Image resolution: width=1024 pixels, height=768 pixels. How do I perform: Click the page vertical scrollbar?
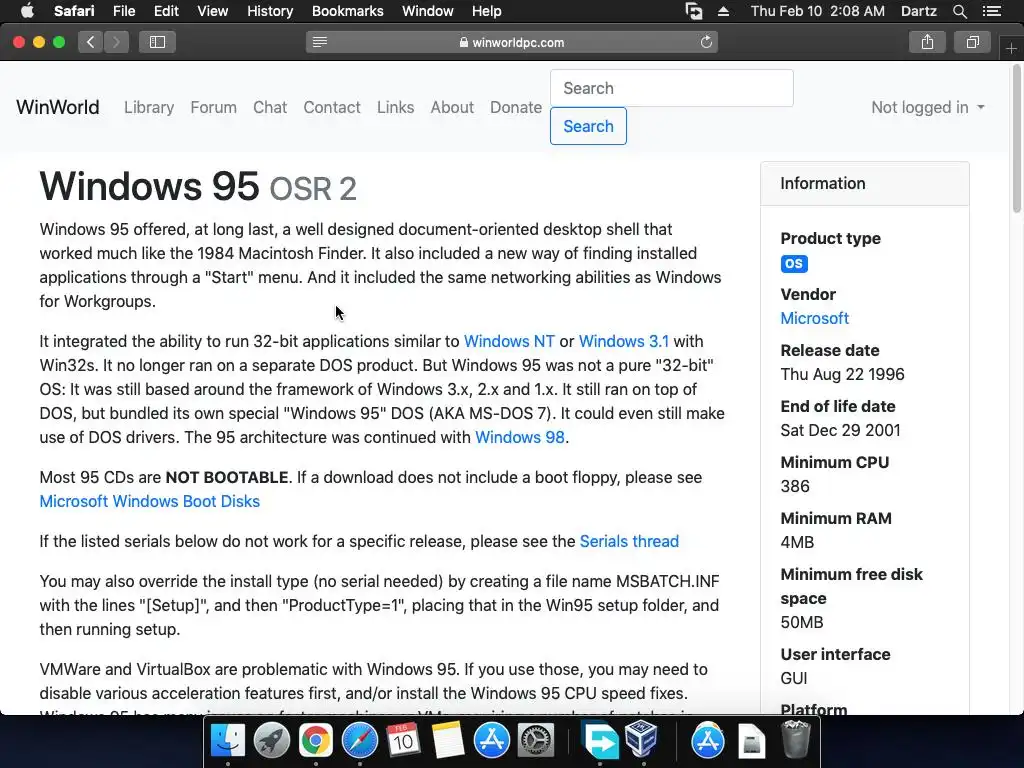pyautogui.click(x=1017, y=140)
